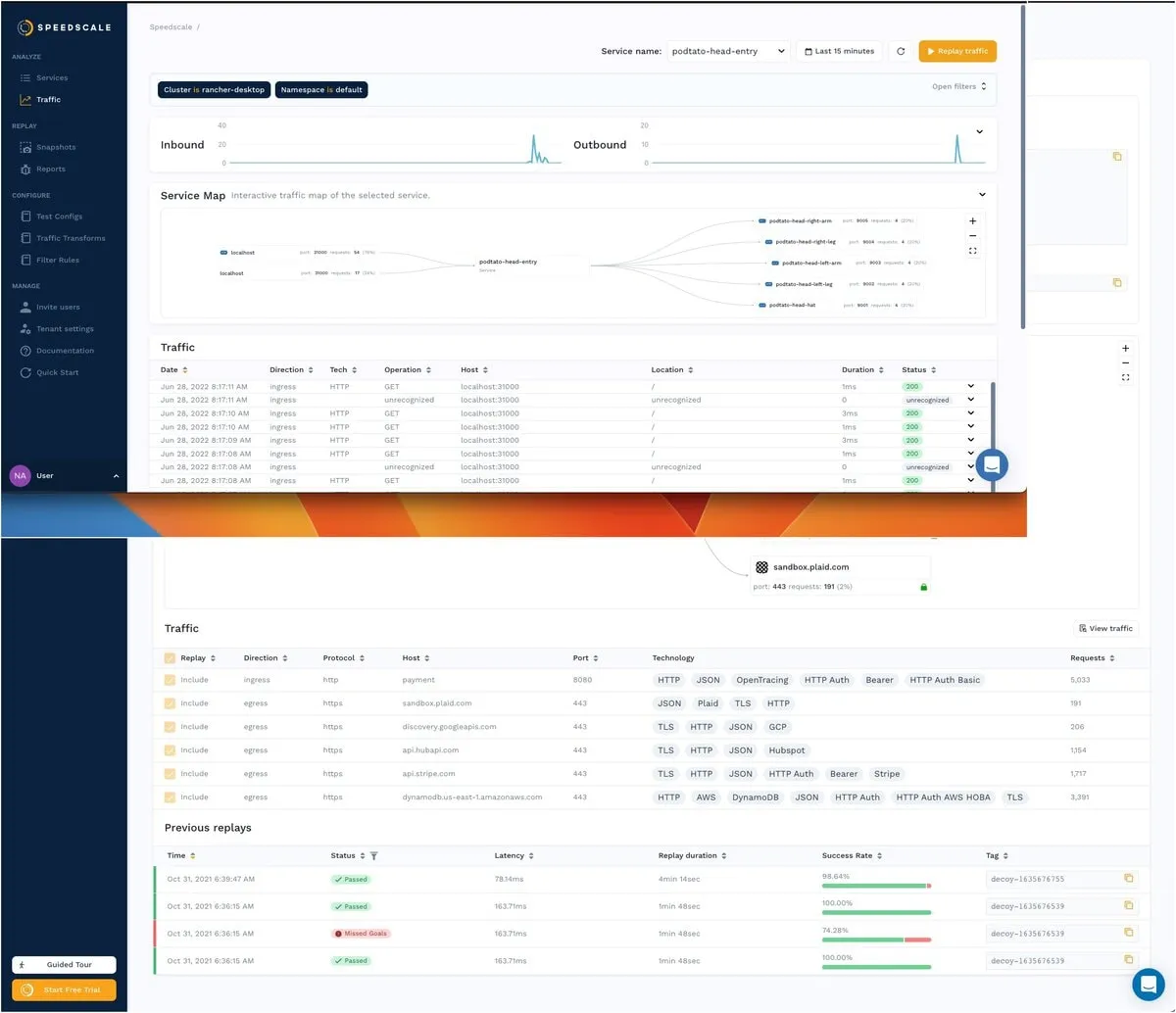The height and width of the screenshot is (1013, 1176).
Task: Expand the first traffic row status details
Action: click(968, 386)
